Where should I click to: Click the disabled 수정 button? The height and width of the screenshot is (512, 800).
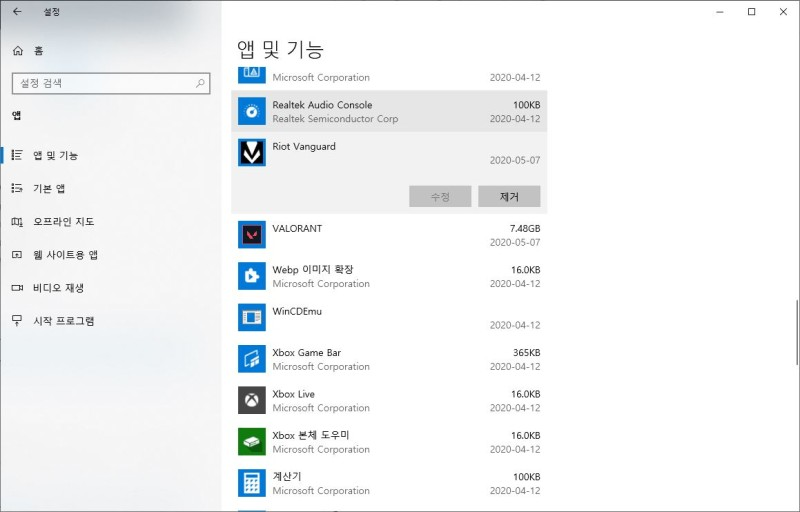440,196
